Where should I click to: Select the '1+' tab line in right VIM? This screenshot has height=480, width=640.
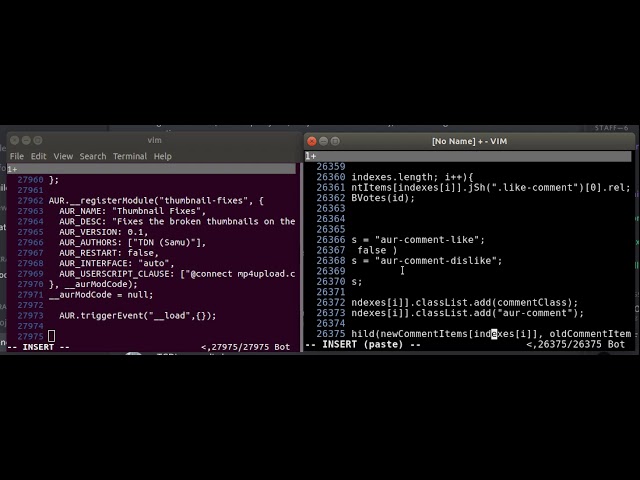point(468,156)
